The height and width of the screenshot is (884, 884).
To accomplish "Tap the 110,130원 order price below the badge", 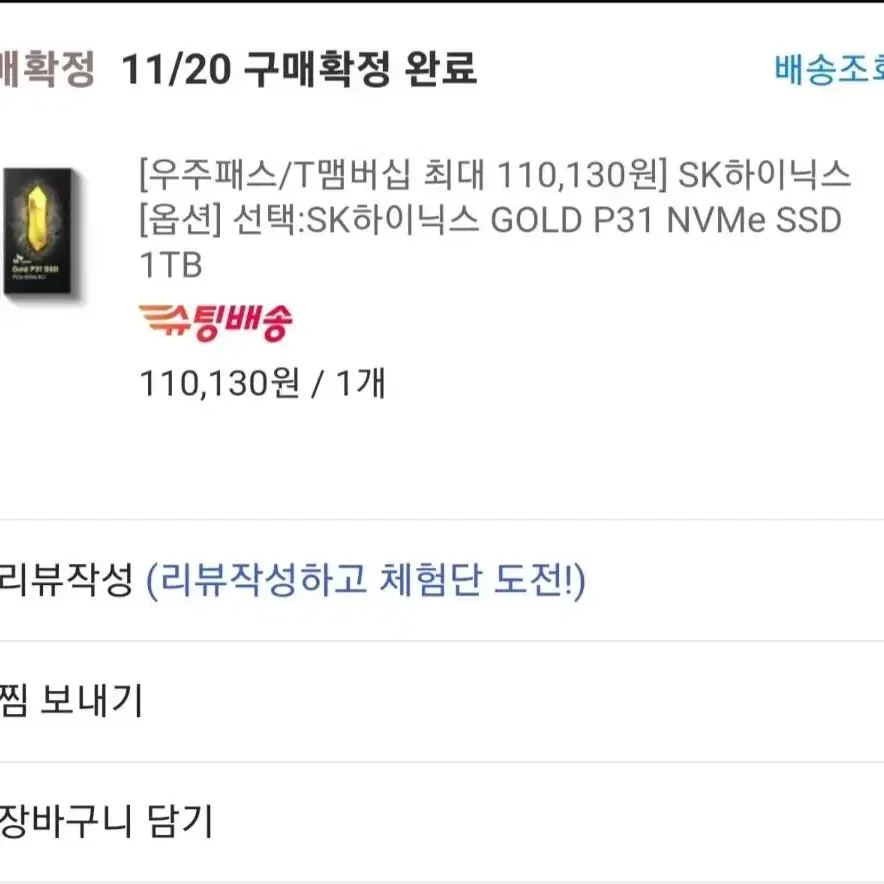I will (x=220, y=384).
